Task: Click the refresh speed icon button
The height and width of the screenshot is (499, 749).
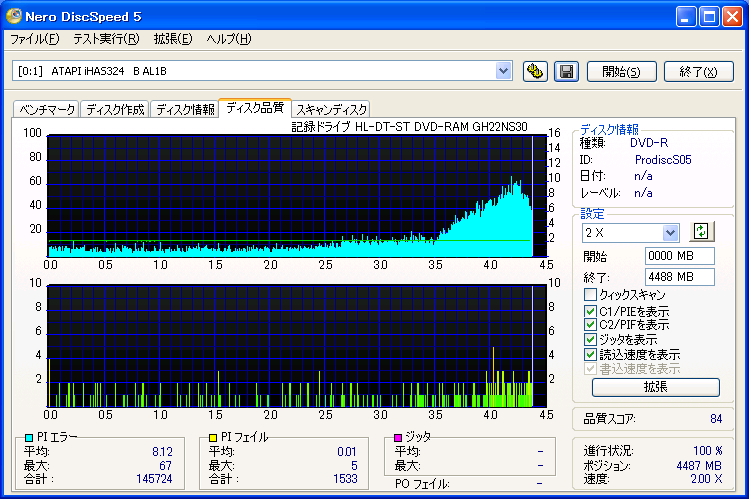Action: 701,232
